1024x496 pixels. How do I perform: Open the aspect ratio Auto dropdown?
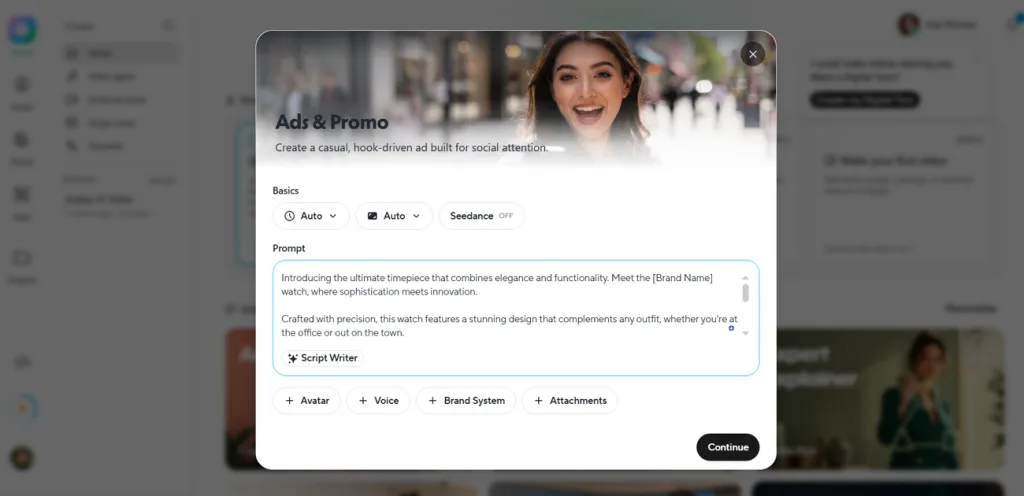coord(394,216)
